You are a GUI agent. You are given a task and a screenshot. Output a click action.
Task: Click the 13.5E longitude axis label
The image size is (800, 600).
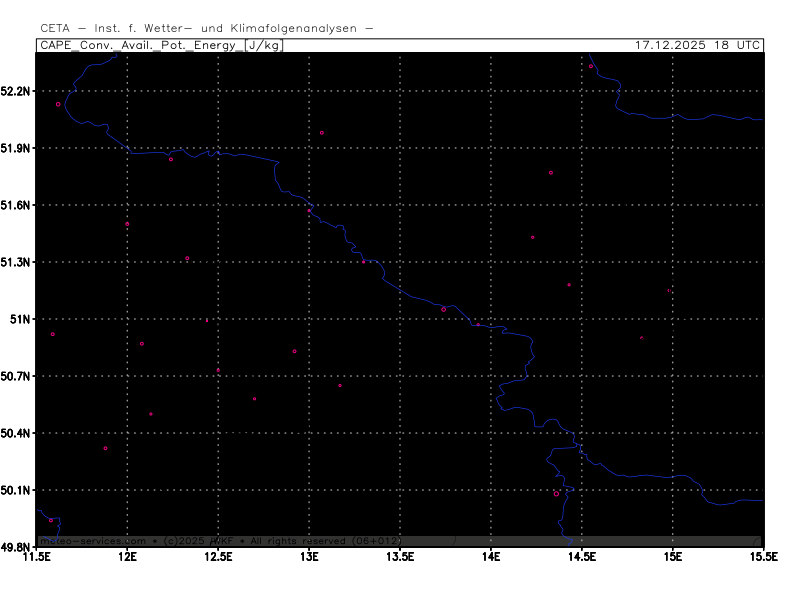[x=400, y=556]
